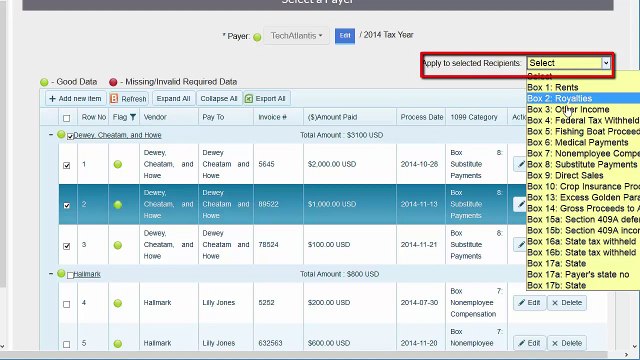The height and width of the screenshot is (360, 640).
Task: Click the green flag dot in row 3
Action: point(118,245)
